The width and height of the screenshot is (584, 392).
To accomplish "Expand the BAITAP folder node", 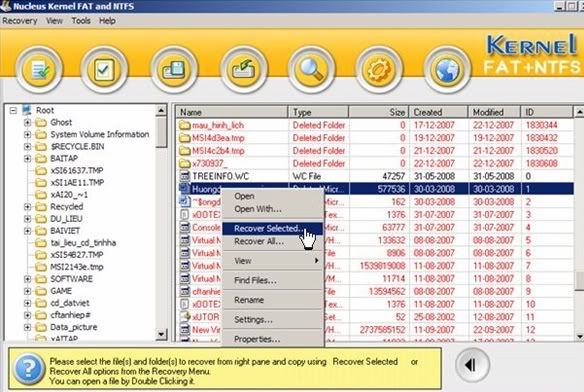I will coord(27,158).
